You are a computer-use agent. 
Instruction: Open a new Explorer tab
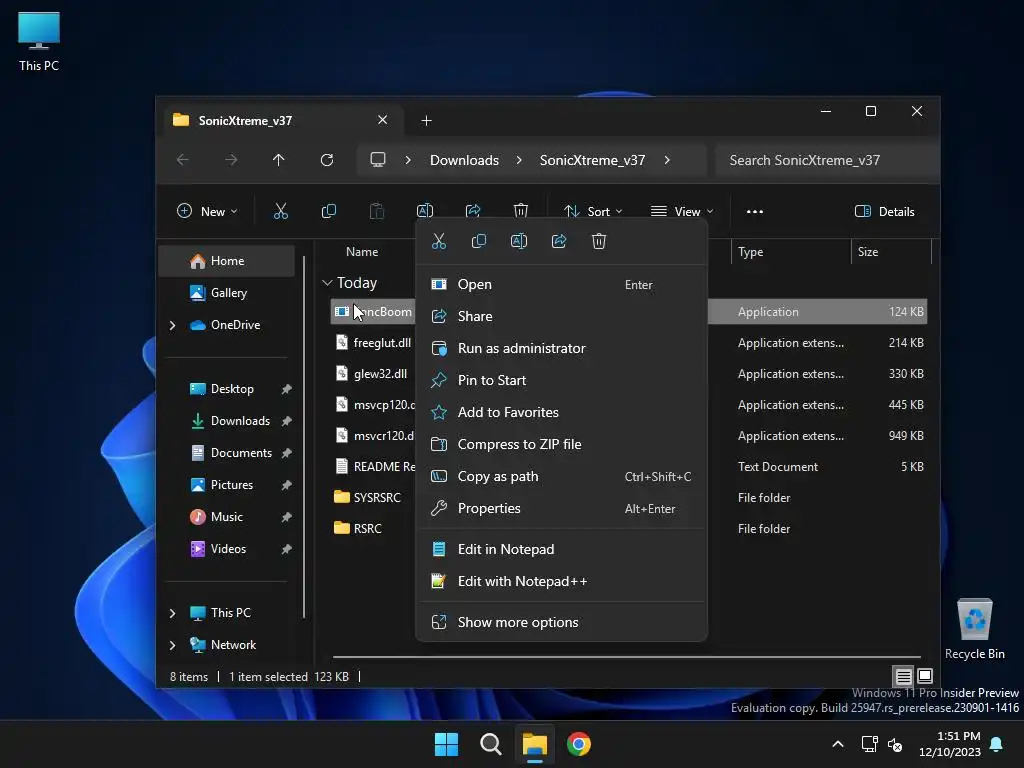point(426,120)
